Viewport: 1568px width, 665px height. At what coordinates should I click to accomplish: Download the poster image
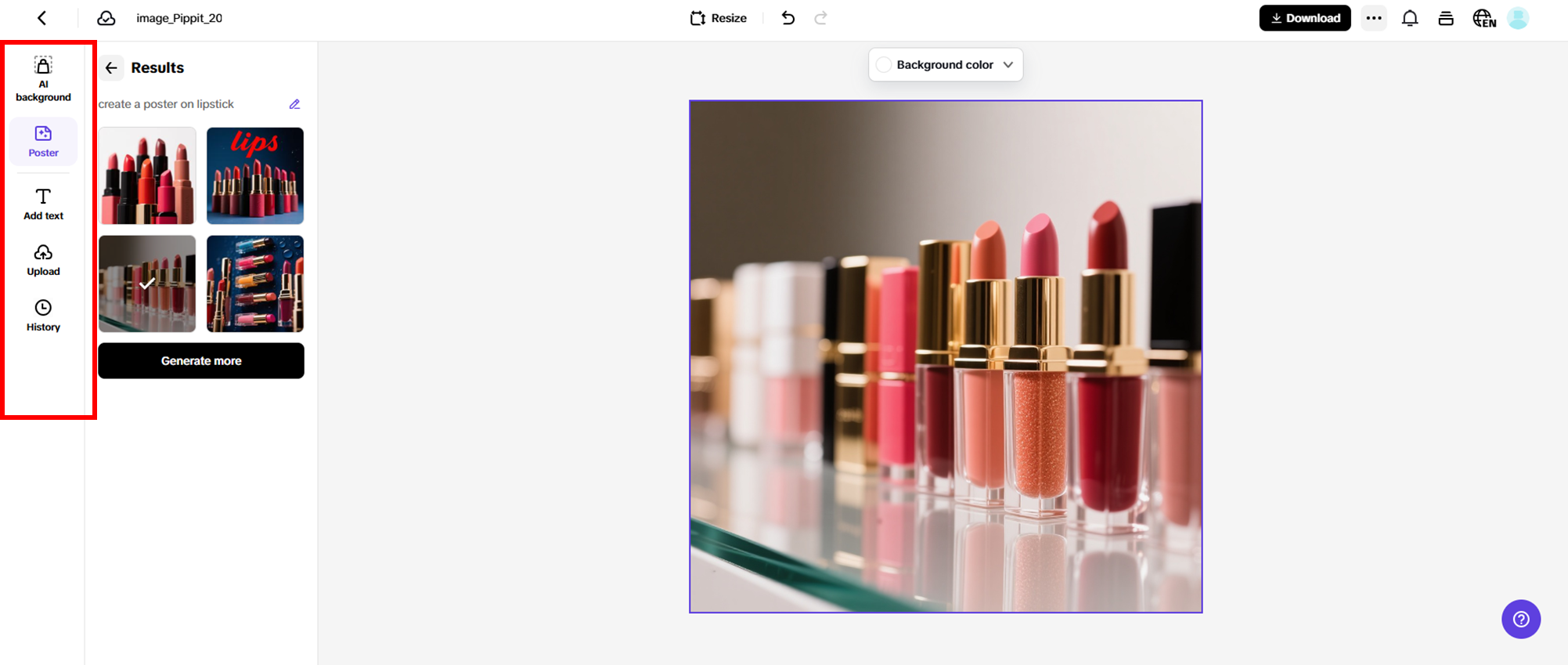[x=1305, y=18]
